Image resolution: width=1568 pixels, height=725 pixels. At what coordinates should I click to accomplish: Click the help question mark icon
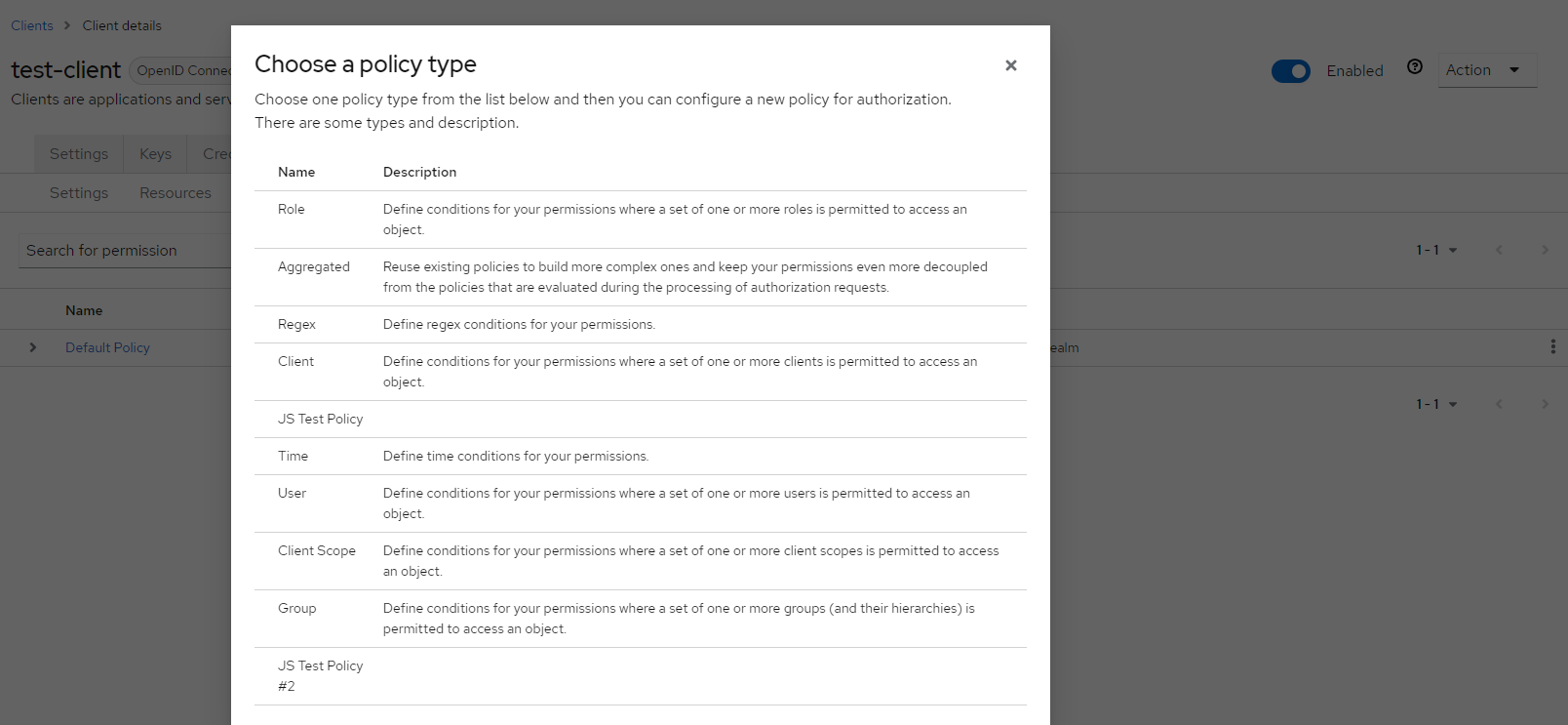[x=1415, y=66]
